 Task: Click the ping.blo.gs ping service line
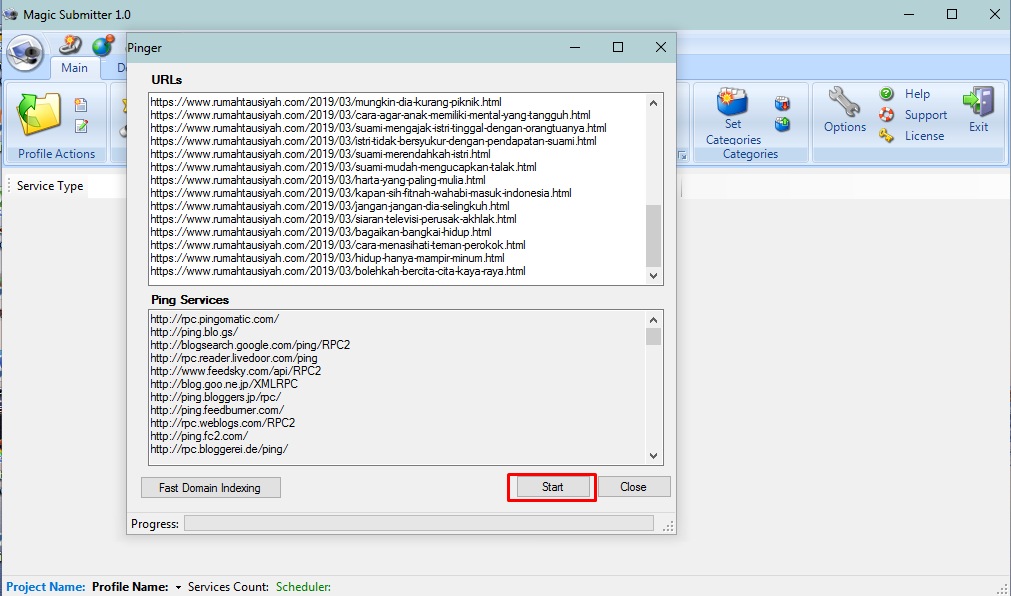click(194, 332)
